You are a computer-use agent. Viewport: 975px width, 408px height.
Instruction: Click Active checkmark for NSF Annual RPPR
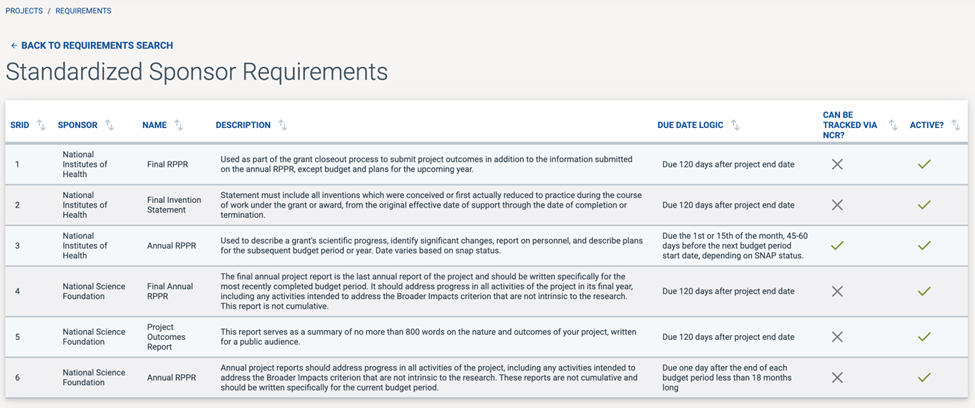pyautogui.click(x=924, y=377)
